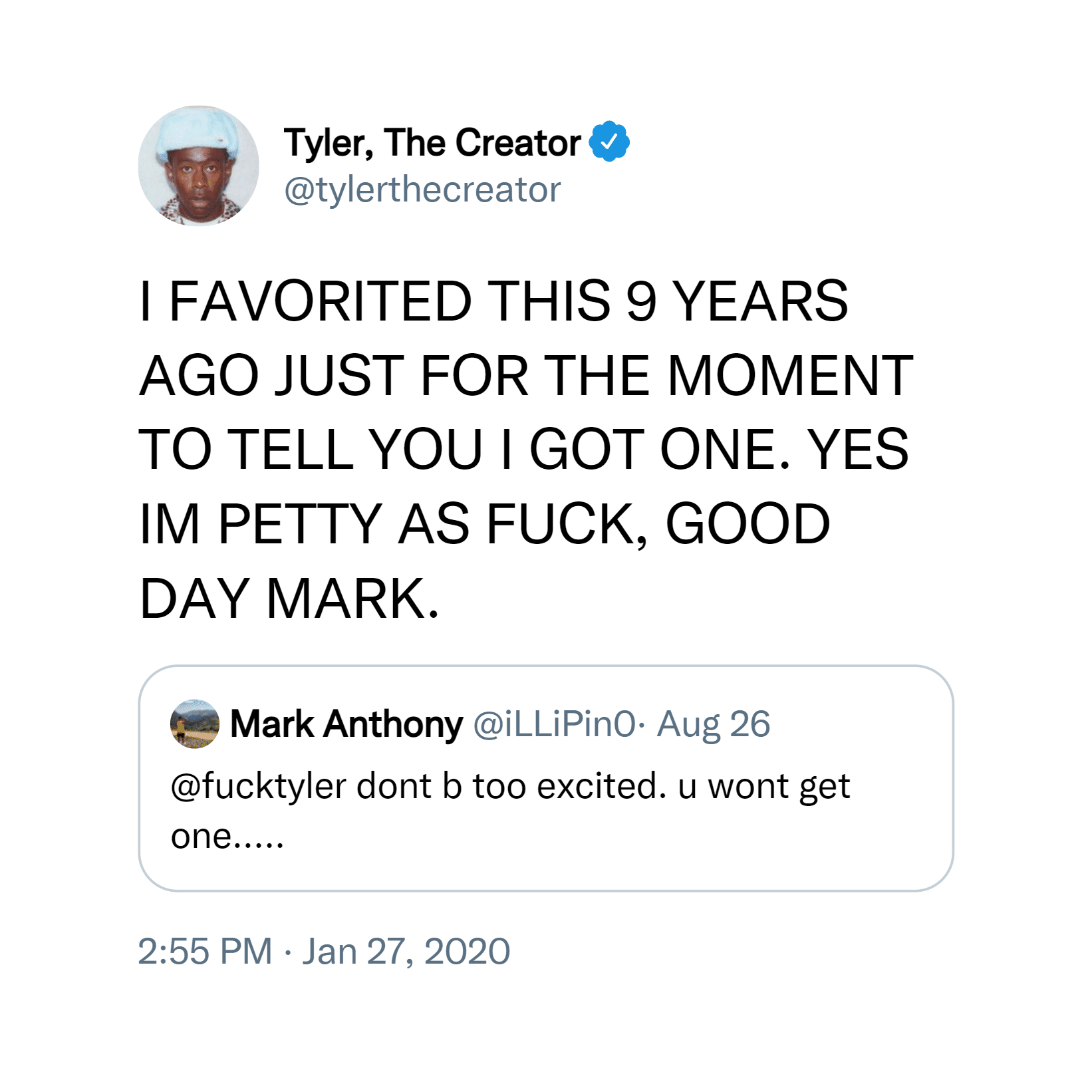The height and width of the screenshot is (1092, 1092).
Task: Click the Aug 26 date on quoted tweet
Action: click(x=713, y=724)
